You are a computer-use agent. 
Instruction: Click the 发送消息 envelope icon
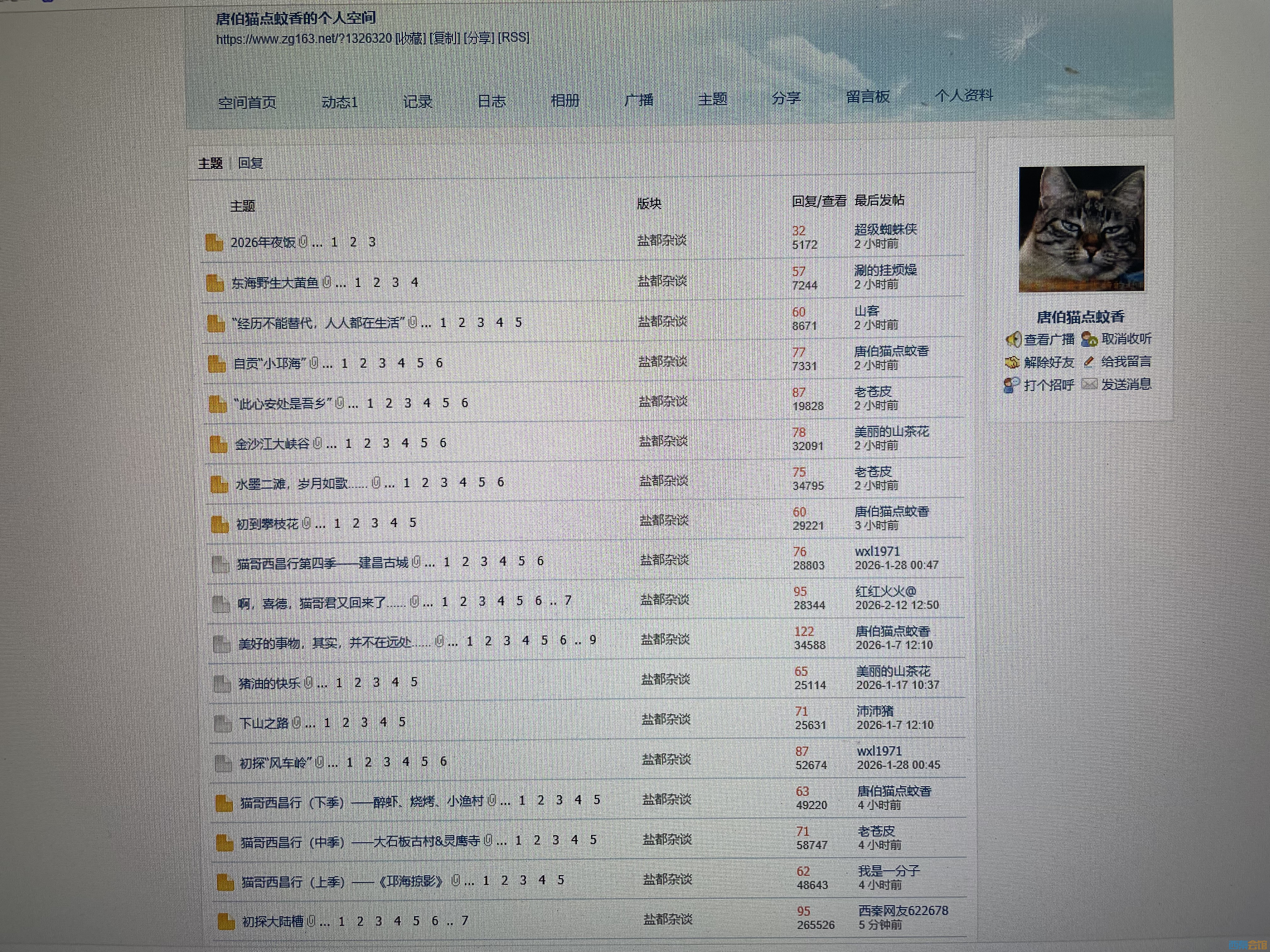point(1089,384)
